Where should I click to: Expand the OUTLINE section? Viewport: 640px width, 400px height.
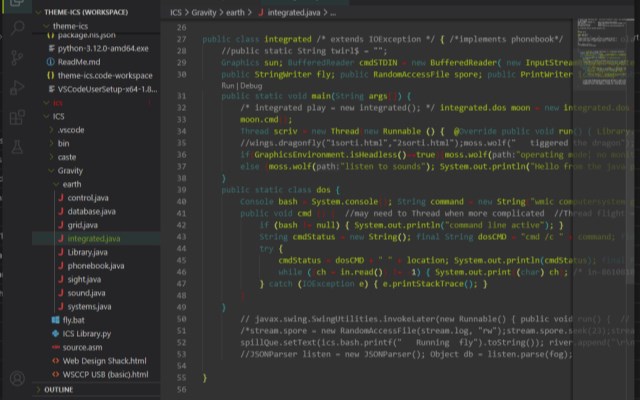pyautogui.click(x=58, y=389)
